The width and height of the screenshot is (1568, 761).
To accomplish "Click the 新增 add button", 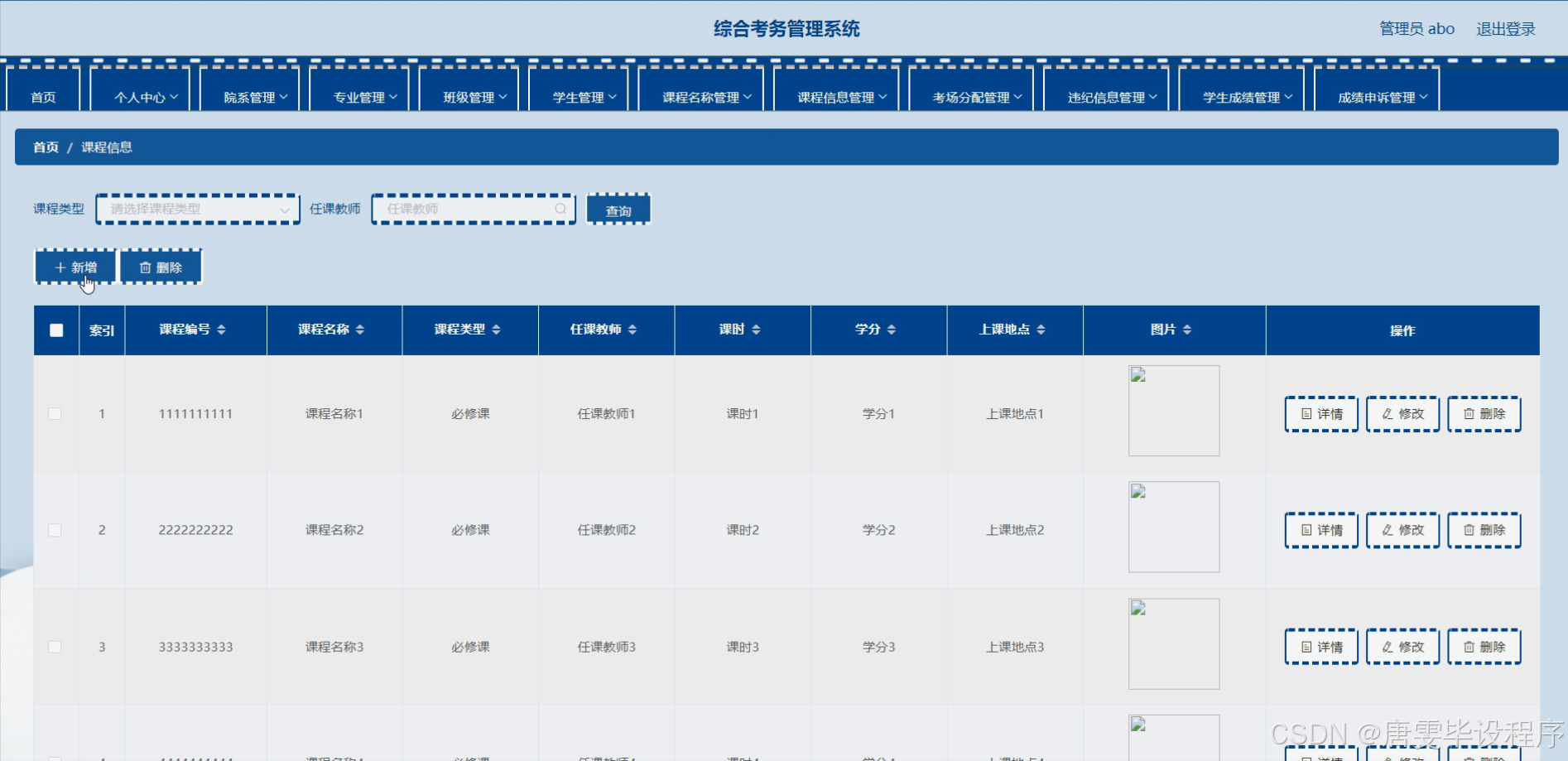I will 75,267.
